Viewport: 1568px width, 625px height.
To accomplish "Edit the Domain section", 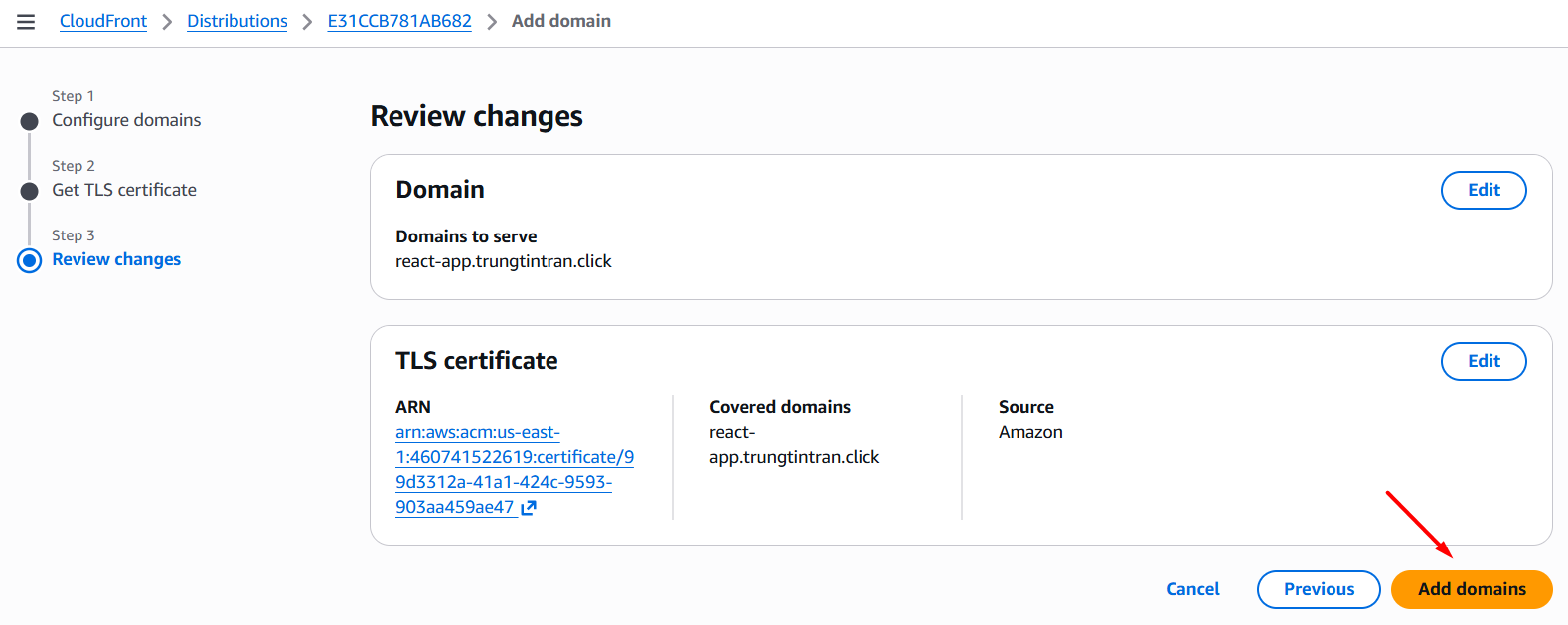I will (x=1484, y=190).
